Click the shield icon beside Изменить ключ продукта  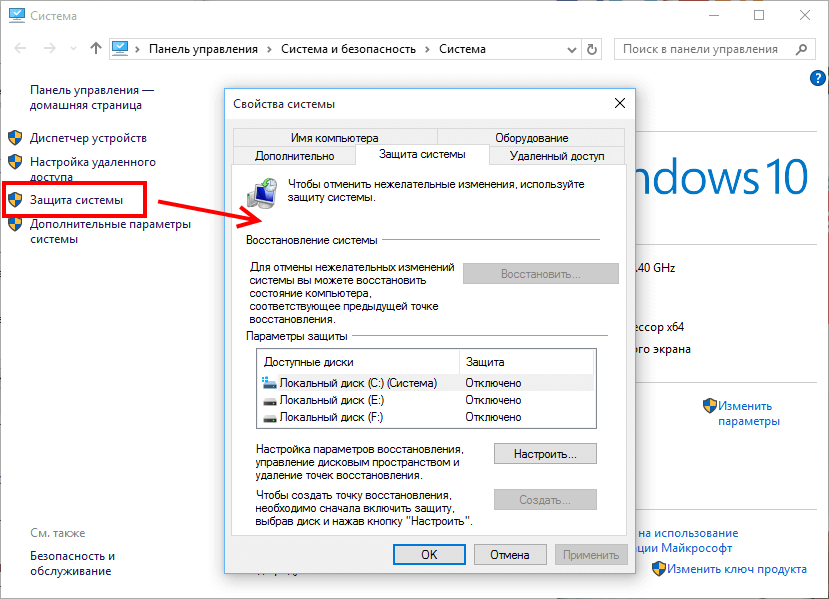tap(659, 569)
